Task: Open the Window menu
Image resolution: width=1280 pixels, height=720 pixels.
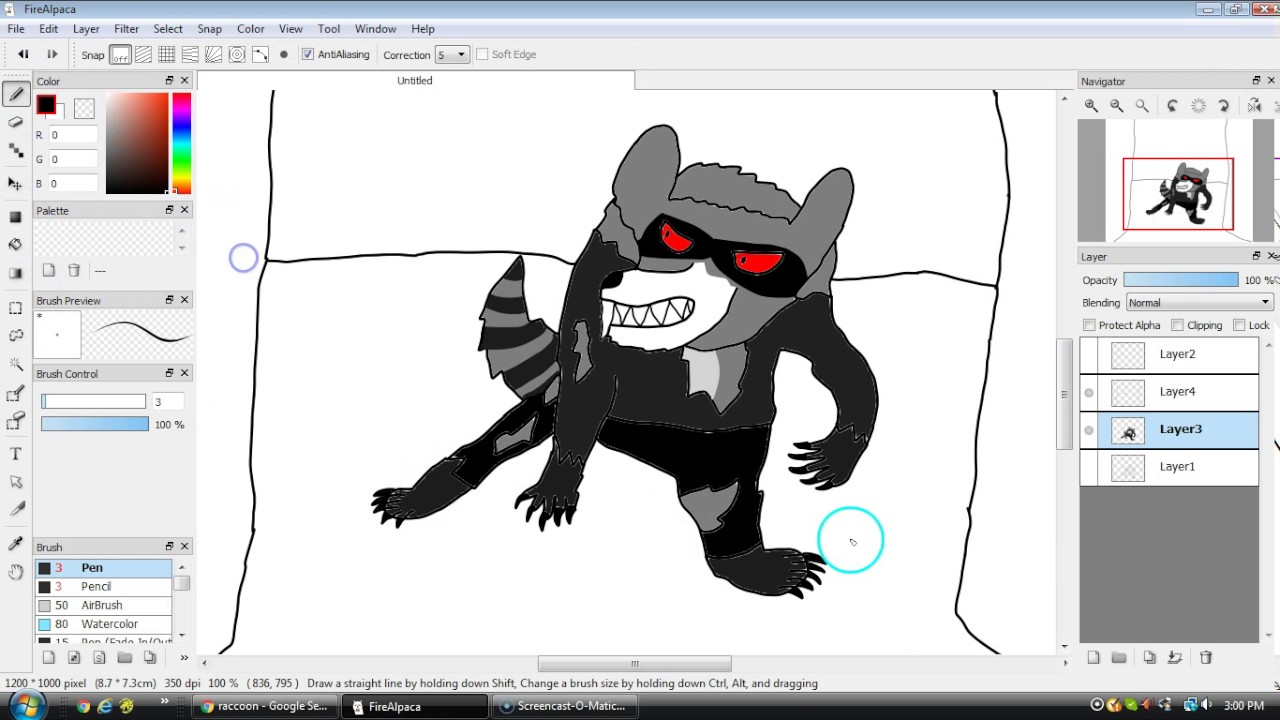Action: 376,29
